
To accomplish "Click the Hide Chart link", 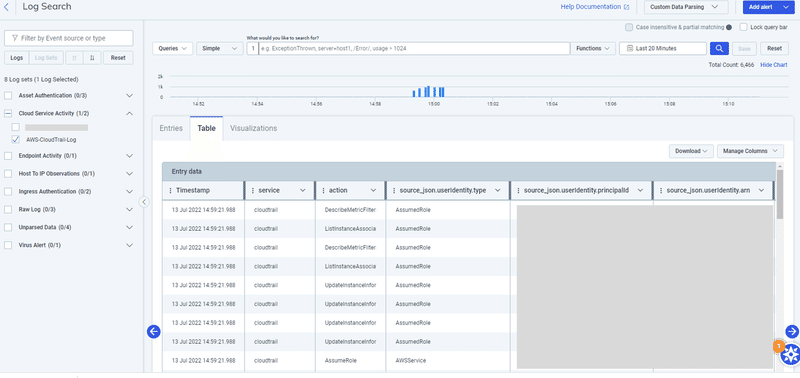I will (x=773, y=65).
